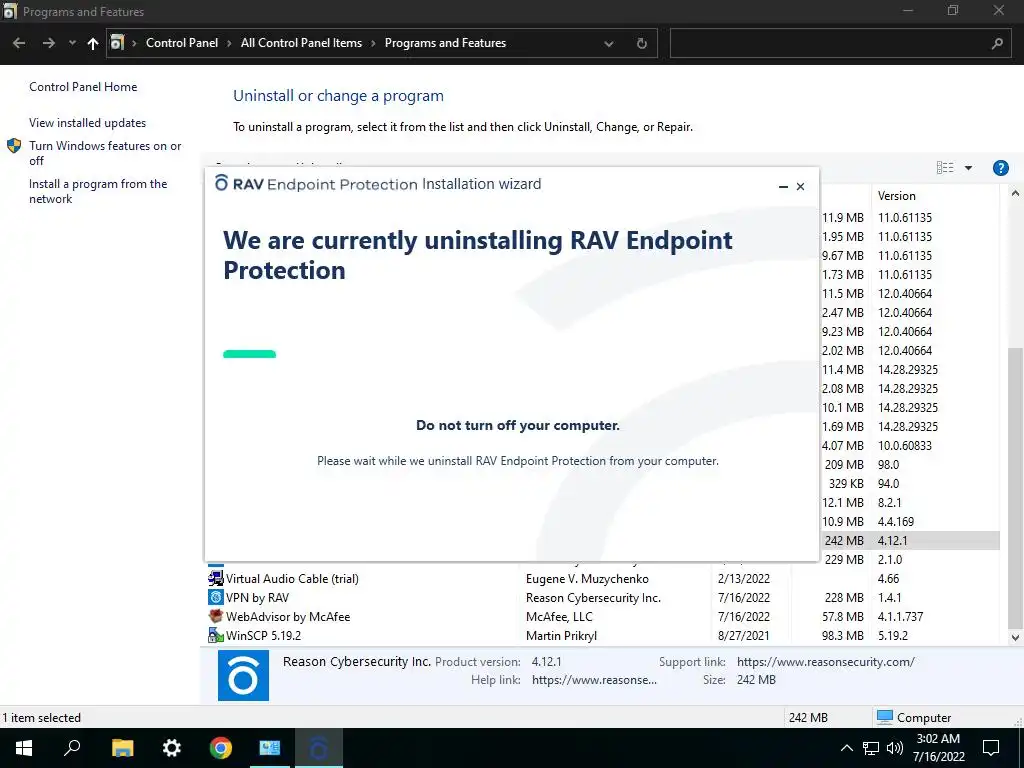Switch to RAV uninstaller taskbar item
Viewport: 1024px width, 768px height.
[319, 748]
